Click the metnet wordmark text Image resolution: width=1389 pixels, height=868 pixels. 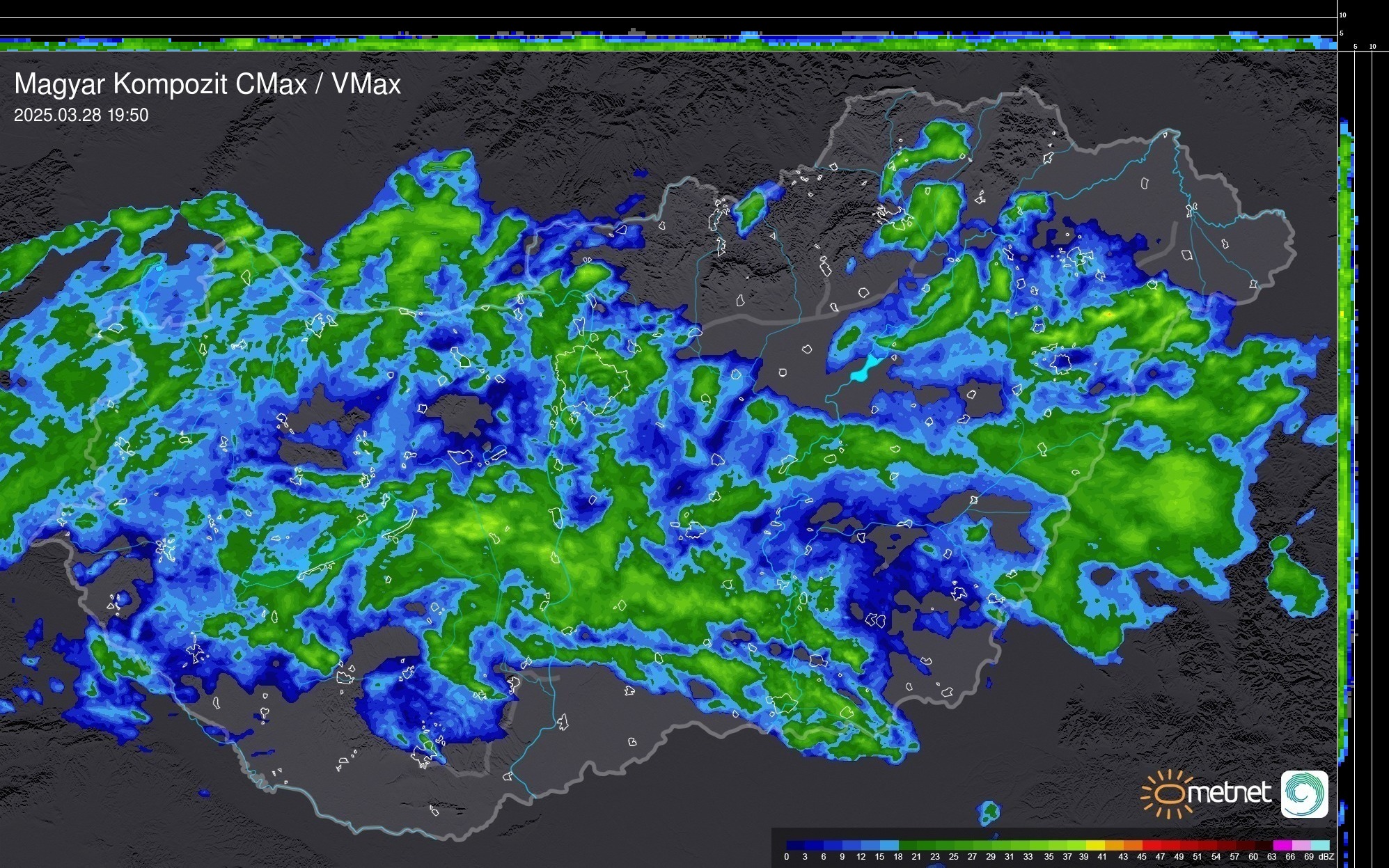pyautogui.click(x=1229, y=794)
